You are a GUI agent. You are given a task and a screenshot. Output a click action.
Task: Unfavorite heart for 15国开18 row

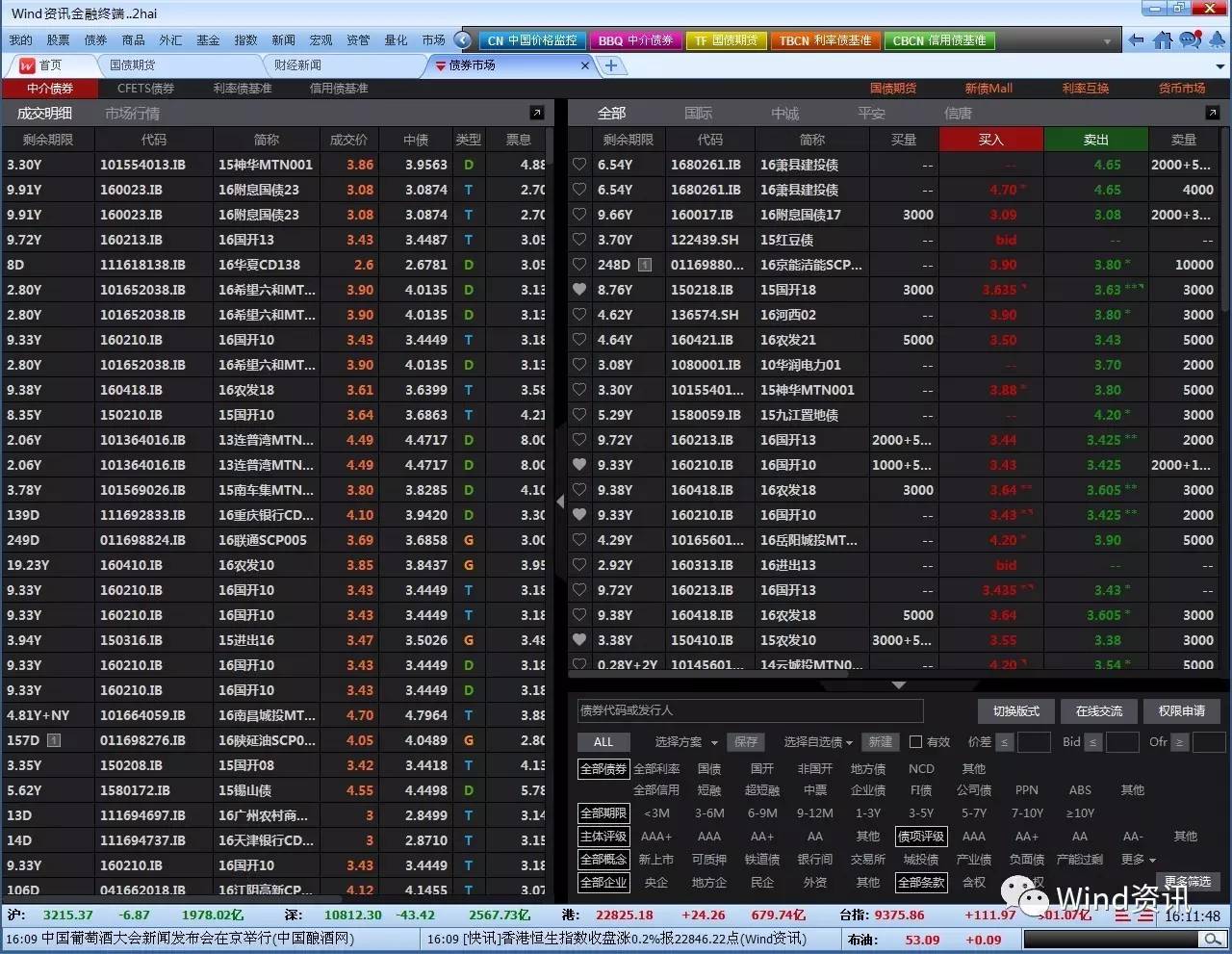pyautogui.click(x=579, y=290)
